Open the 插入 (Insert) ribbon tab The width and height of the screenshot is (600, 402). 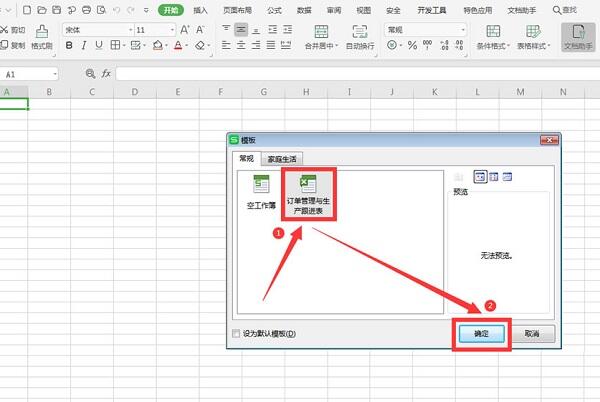(200, 10)
